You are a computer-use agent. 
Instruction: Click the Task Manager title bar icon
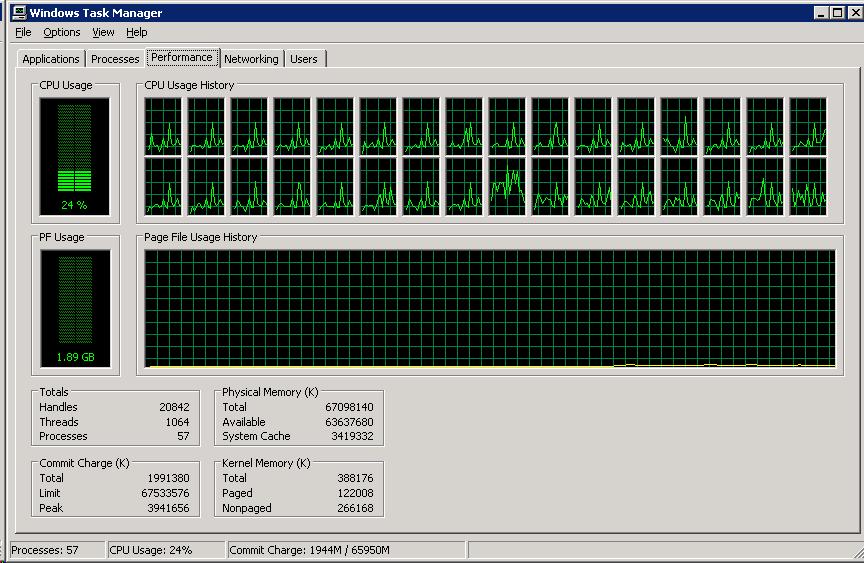pos(19,12)
